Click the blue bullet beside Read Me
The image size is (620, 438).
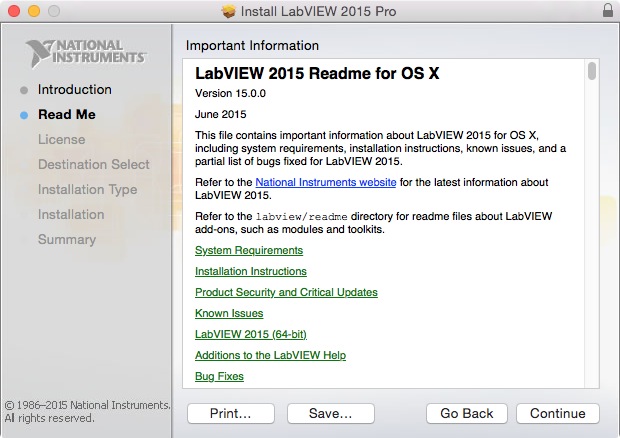pyautogui.click(x=24, y=115)
